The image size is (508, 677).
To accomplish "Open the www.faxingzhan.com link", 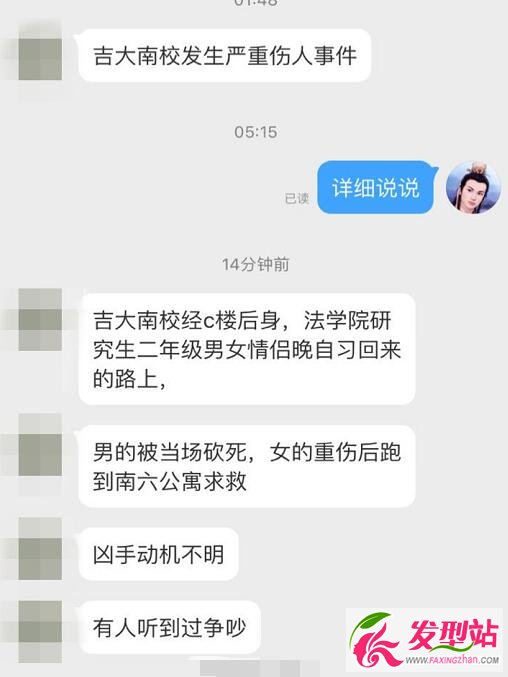I will 452,660.
